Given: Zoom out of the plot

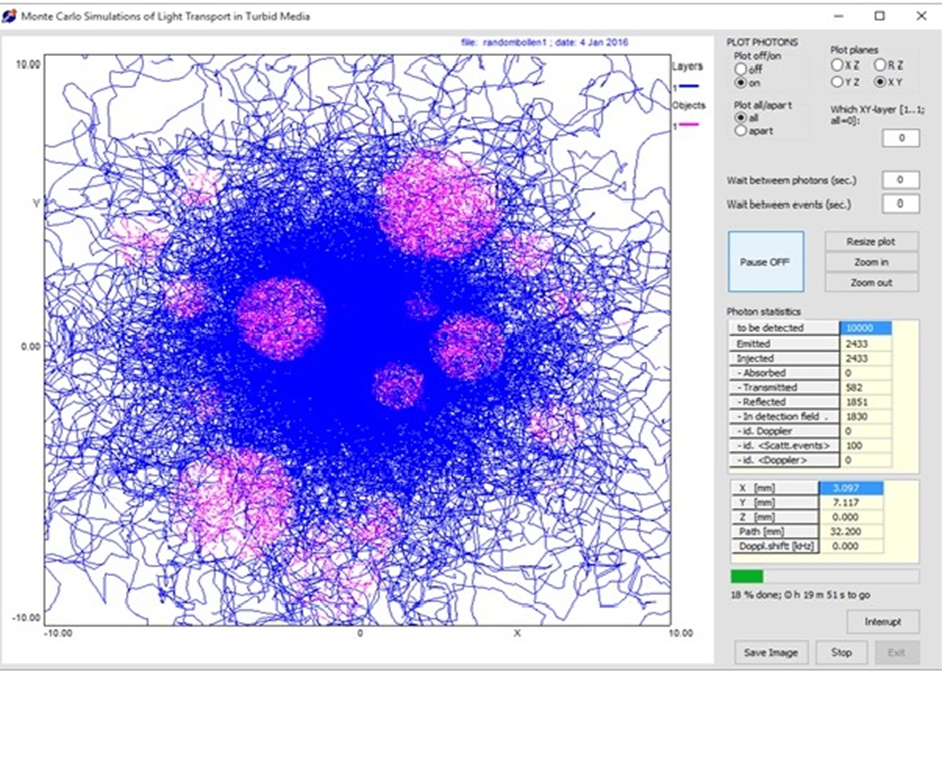Looking at the screenshot, I should click(x=870, y=283).
